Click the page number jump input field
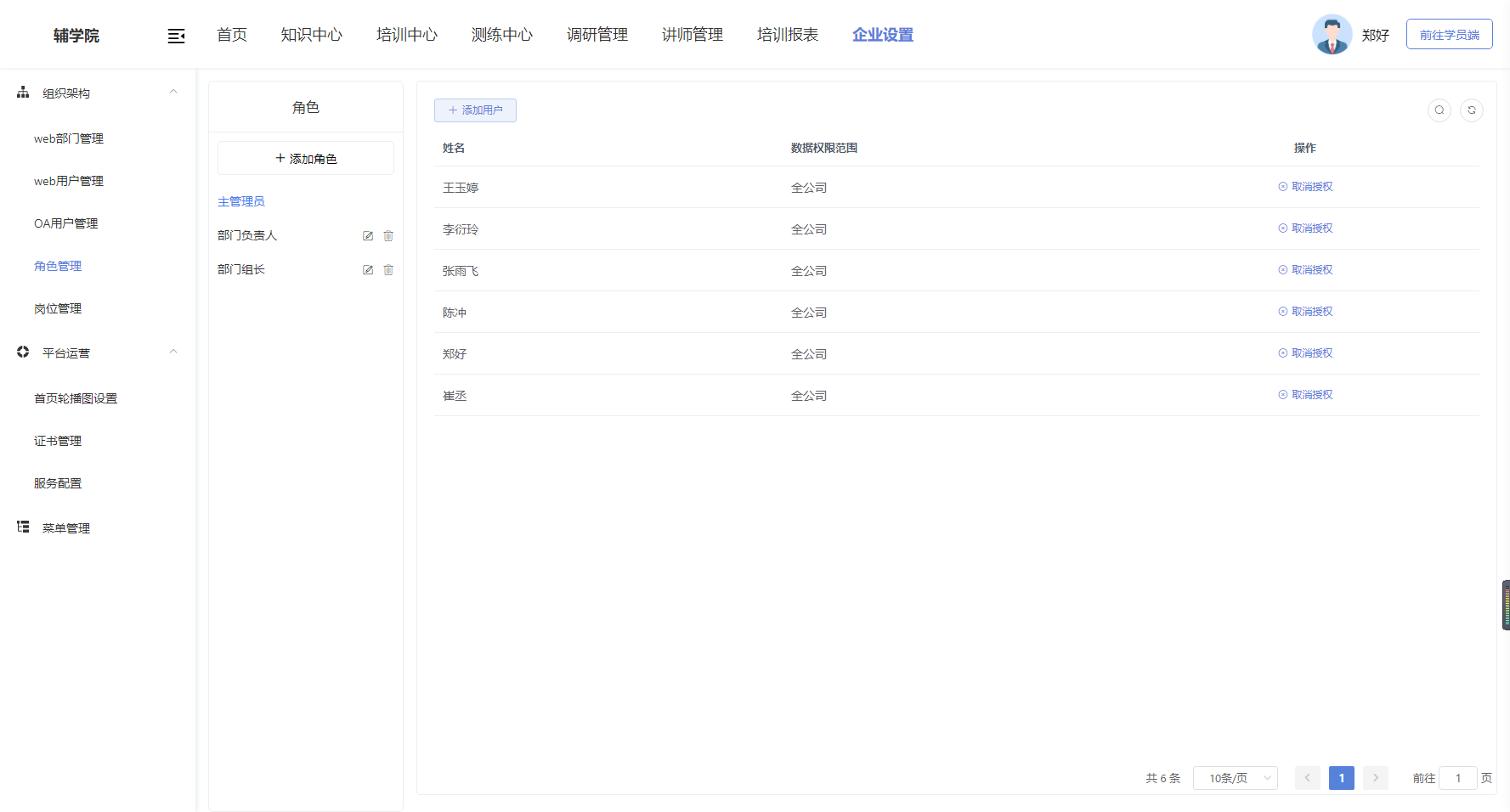This screenshot has height=812, width=1510. (x=1457, y=778)
